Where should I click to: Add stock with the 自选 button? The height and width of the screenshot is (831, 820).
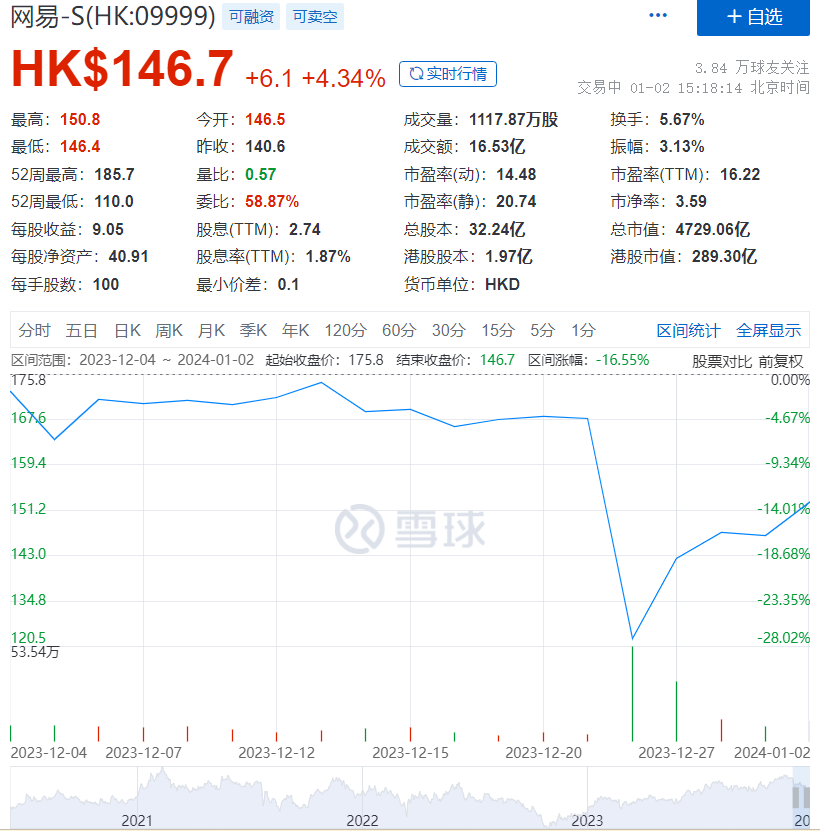[x=753, y=17]
